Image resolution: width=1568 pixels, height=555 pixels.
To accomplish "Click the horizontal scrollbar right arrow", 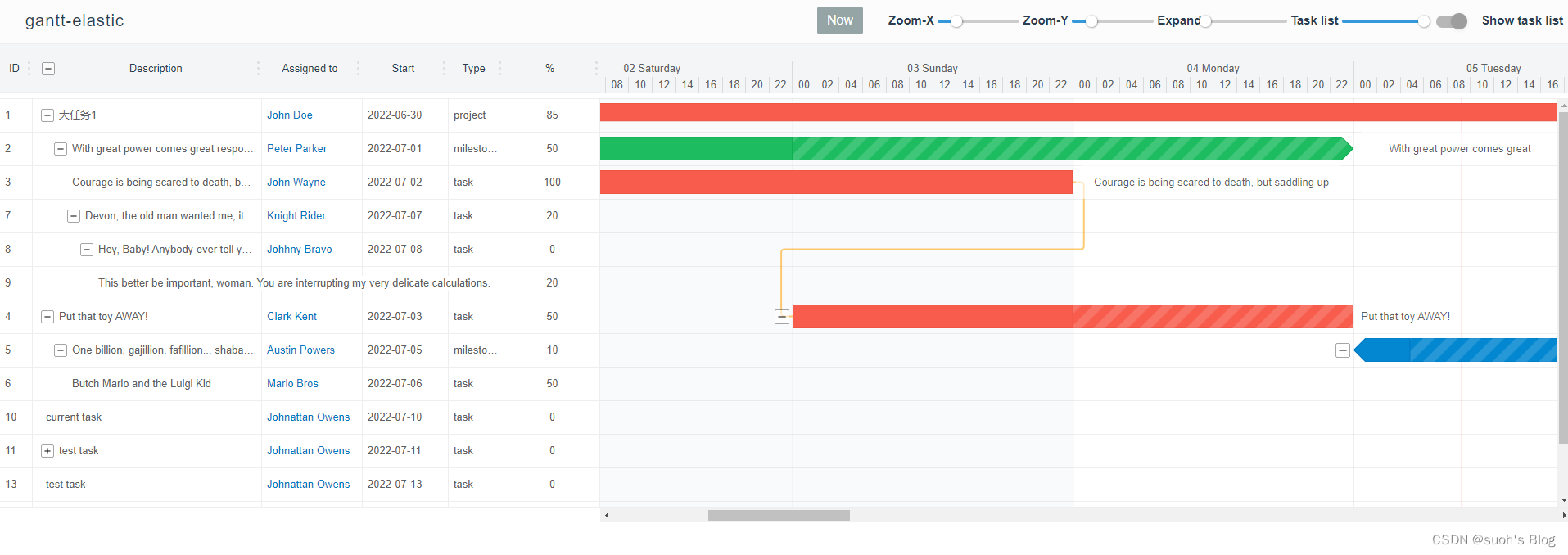I will (1563, 516).
